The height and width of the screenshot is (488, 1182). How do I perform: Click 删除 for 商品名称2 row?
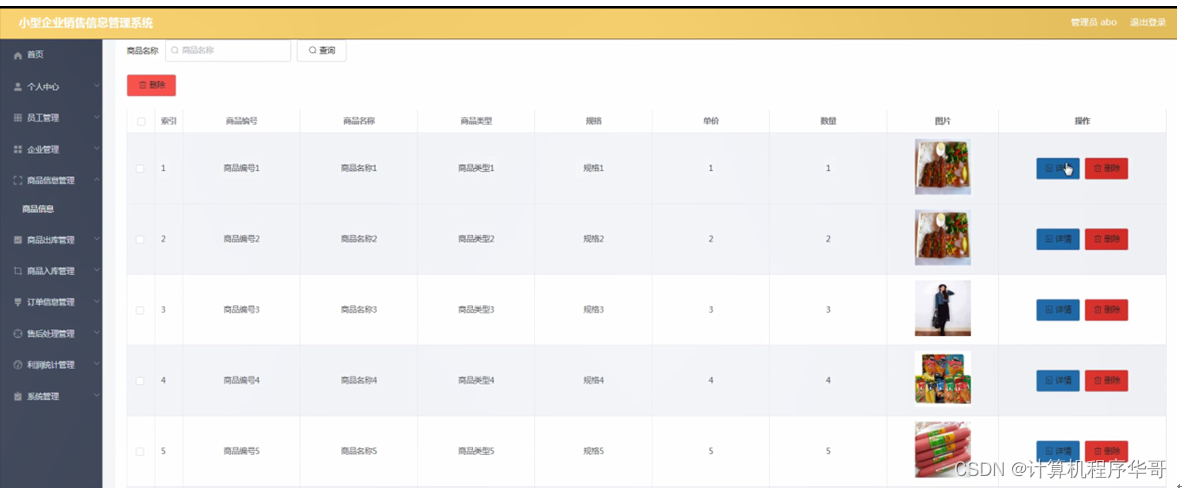[x=1106, y=239]
